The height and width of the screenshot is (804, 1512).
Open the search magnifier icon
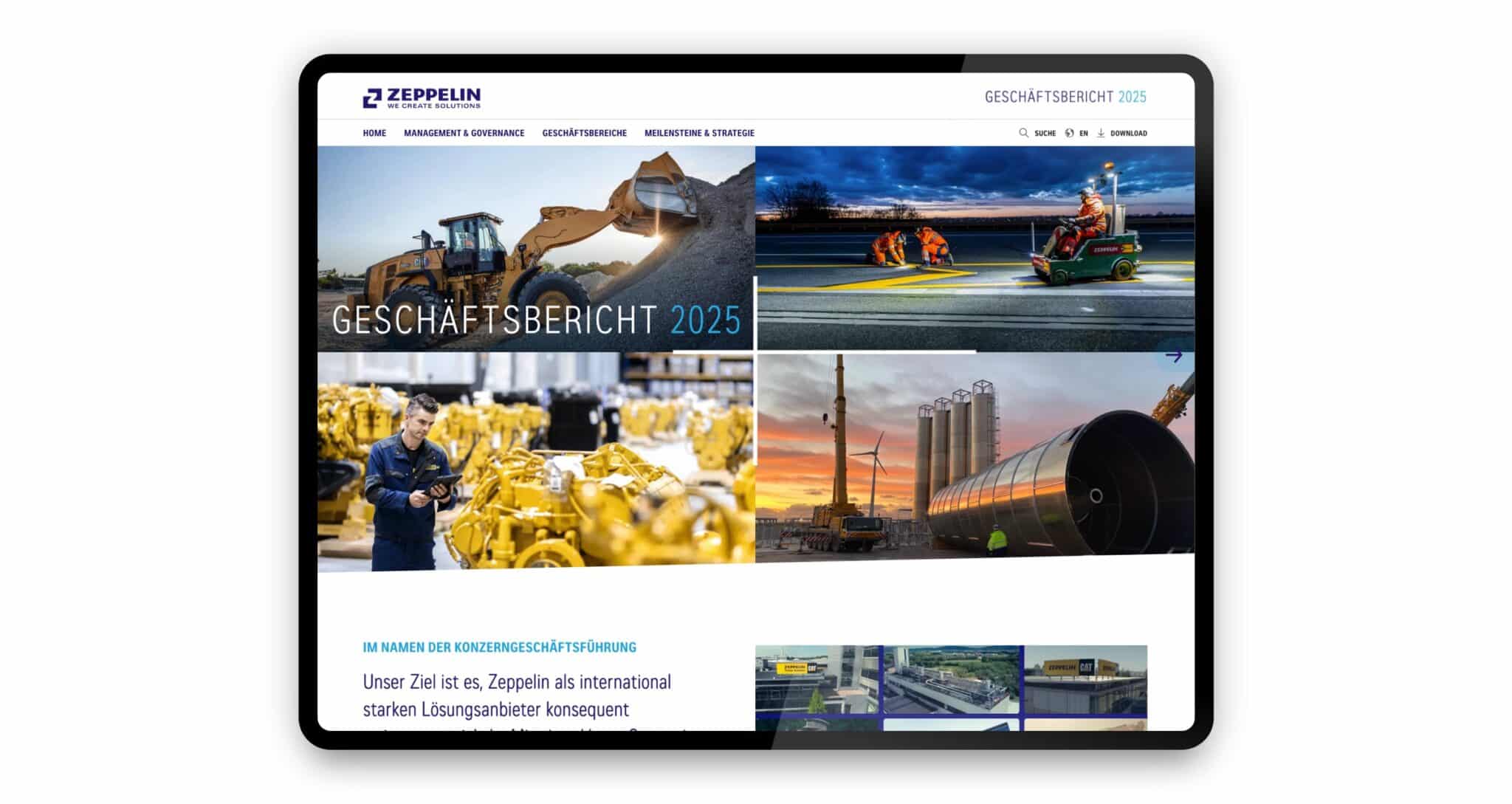coord(1023,133)
